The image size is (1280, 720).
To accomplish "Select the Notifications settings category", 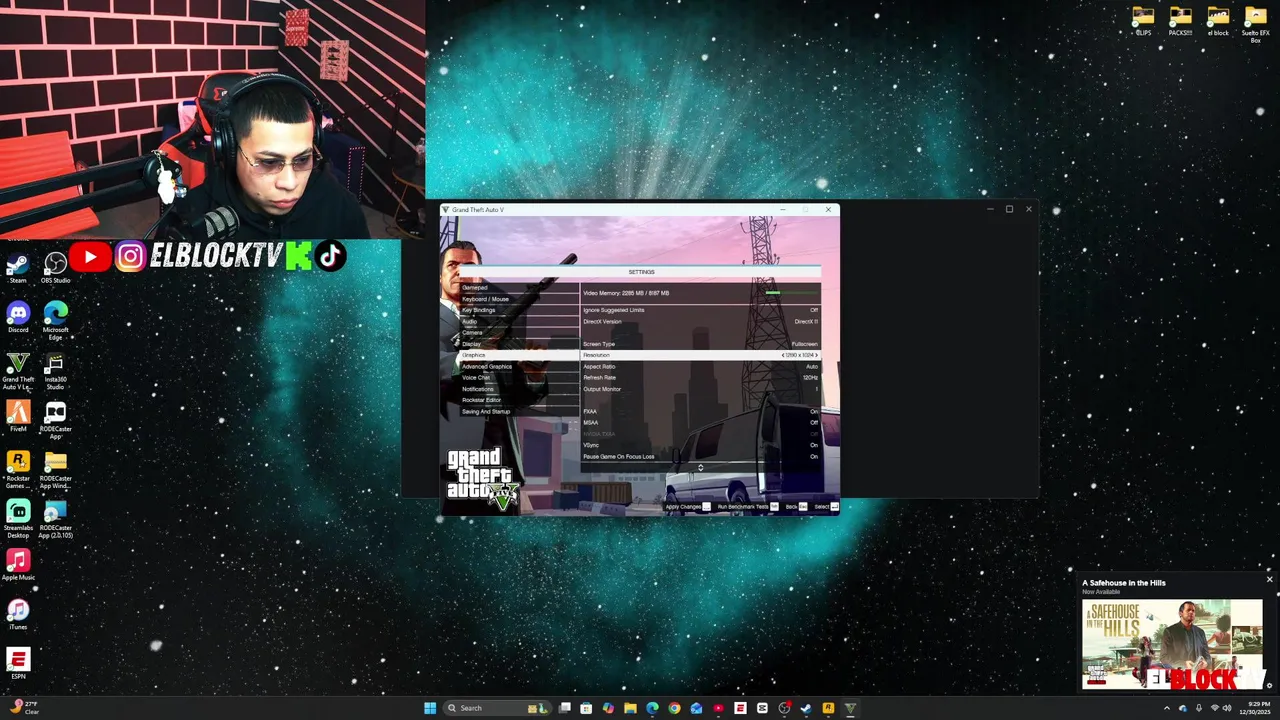I will (x=518, y=389).
